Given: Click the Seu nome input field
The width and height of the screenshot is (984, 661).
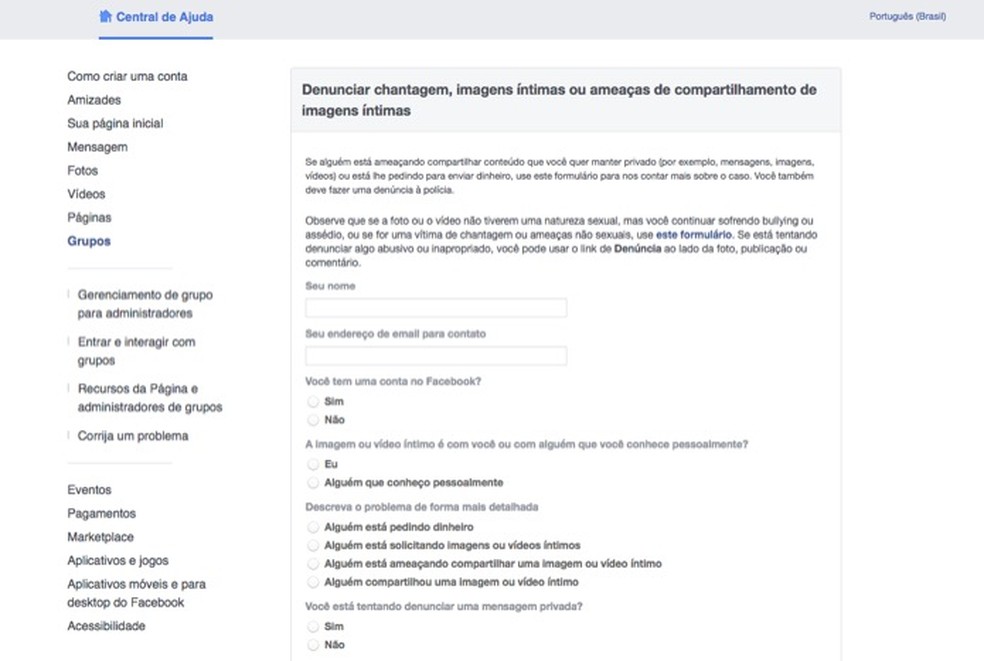Looking at the screenshot, I should [435, 308].
